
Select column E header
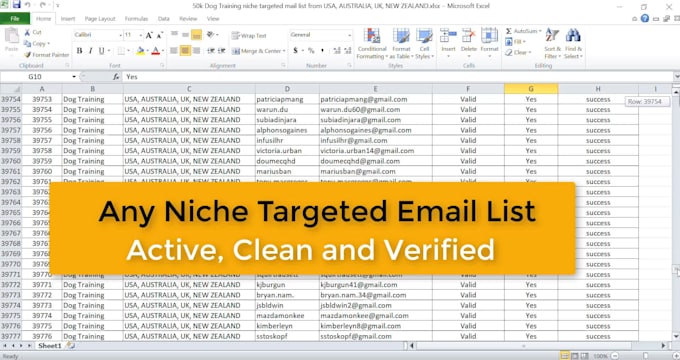click(x=375, y=88)
